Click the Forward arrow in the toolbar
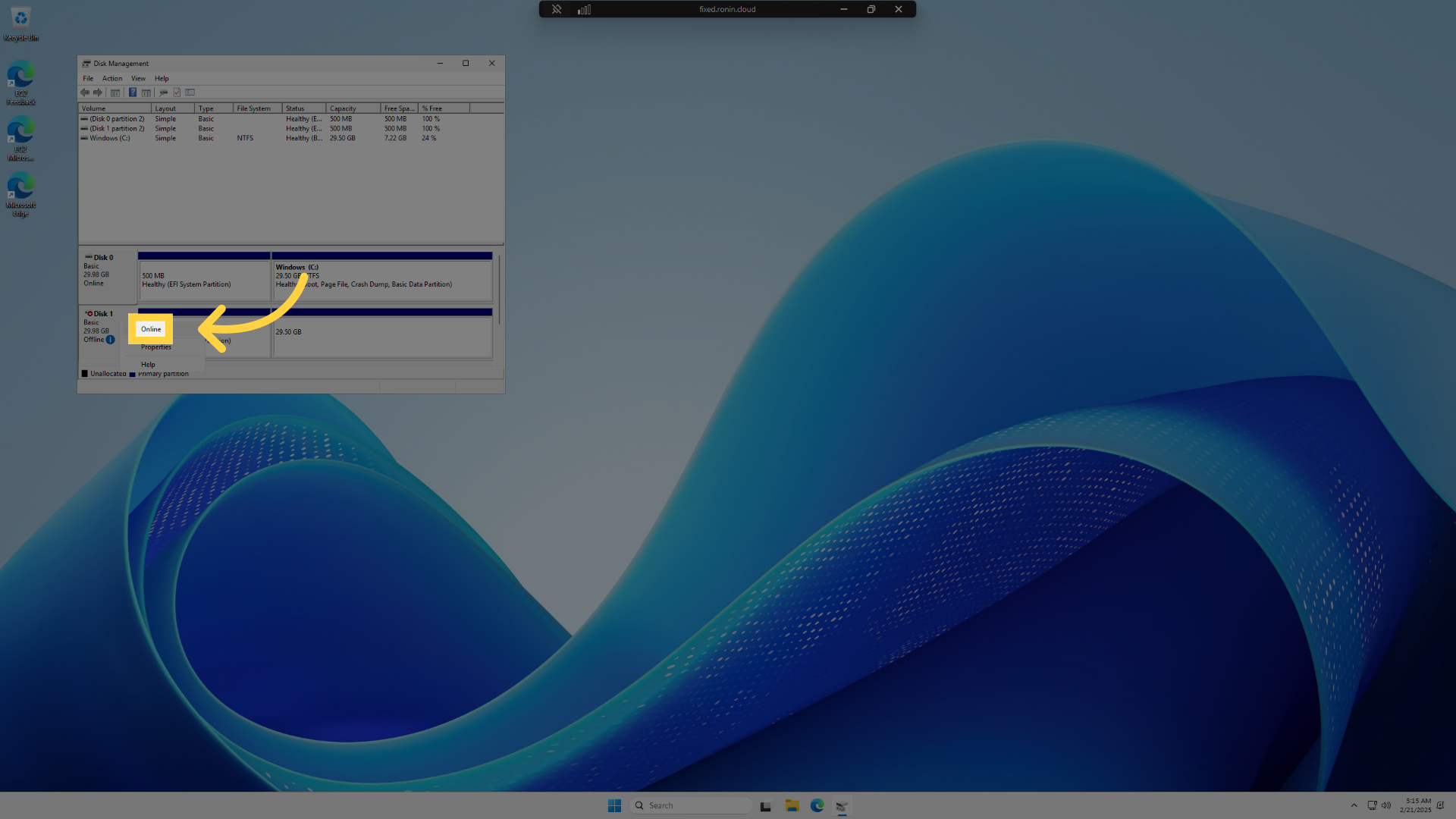The height and width of the screenshot is (819, 1456). pyautogui.click(x=98, y=93)
